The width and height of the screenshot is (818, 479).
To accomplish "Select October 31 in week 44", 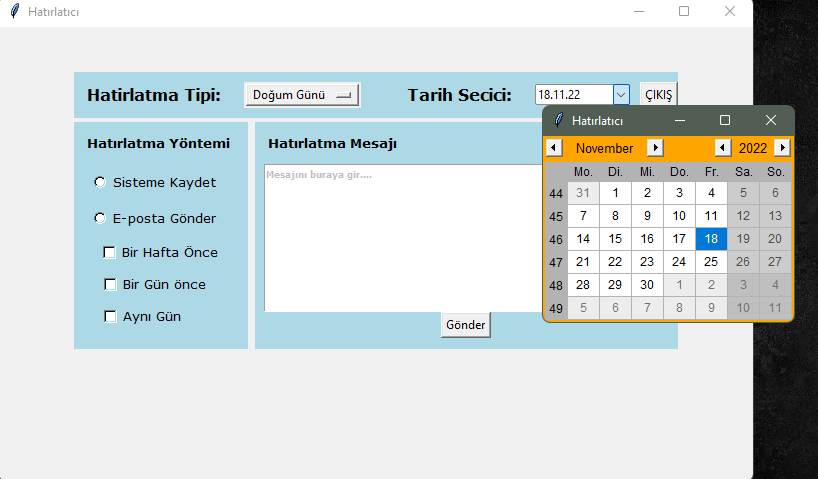I will point(583,193).
